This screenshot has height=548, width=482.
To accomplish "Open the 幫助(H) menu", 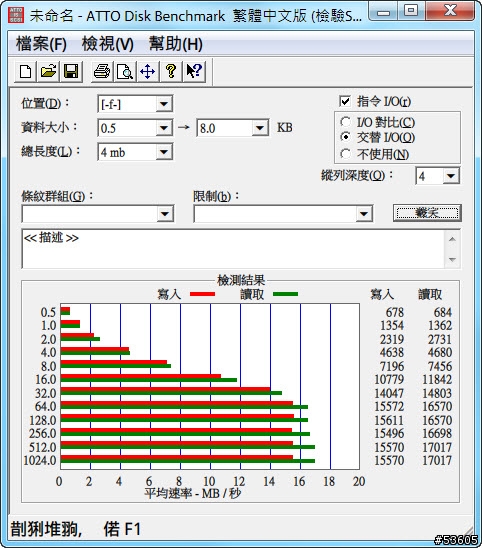I will click(176, 44).
